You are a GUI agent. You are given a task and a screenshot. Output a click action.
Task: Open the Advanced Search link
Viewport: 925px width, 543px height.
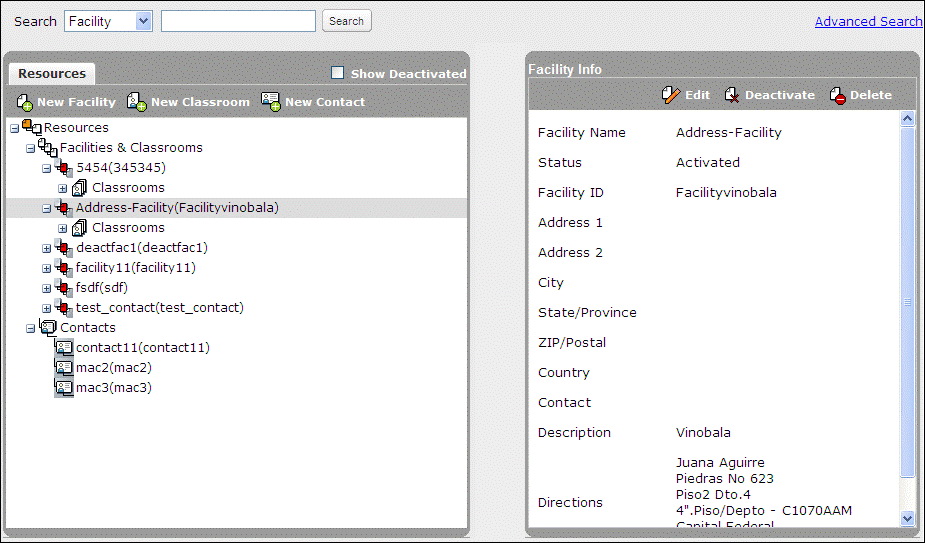pyautogui.click(x=868, y=21)
